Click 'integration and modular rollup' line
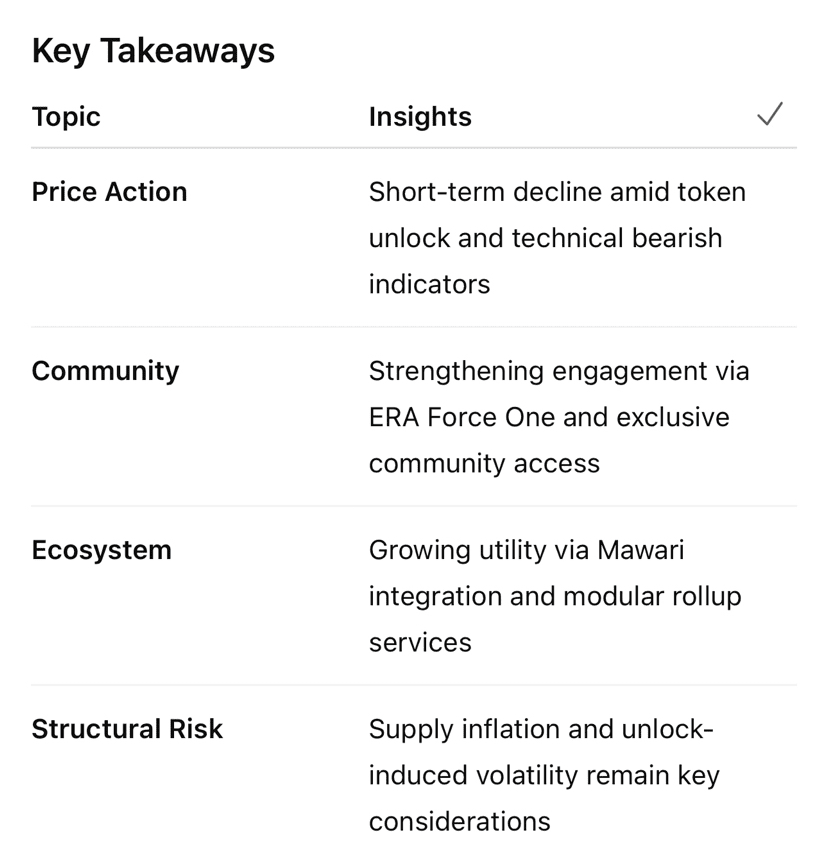This screenshot has height=867, width=828. (555, 597)
